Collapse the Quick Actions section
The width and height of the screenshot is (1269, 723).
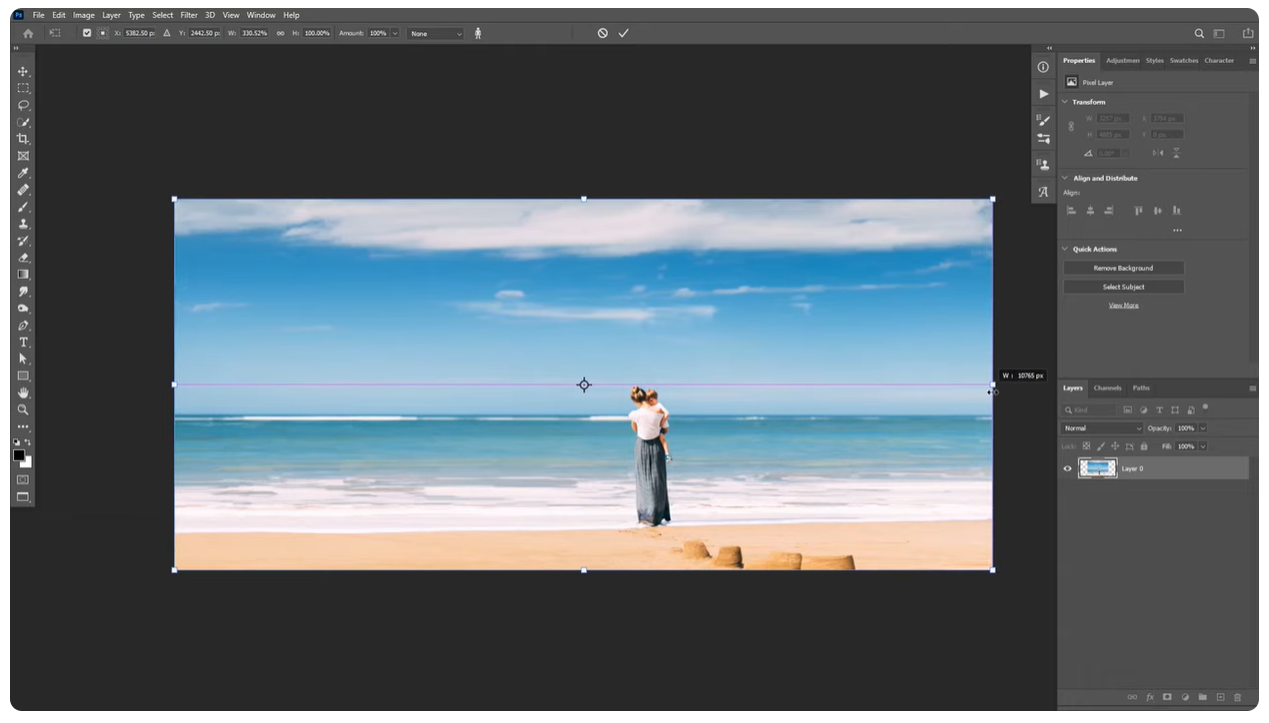point(1065,249)
